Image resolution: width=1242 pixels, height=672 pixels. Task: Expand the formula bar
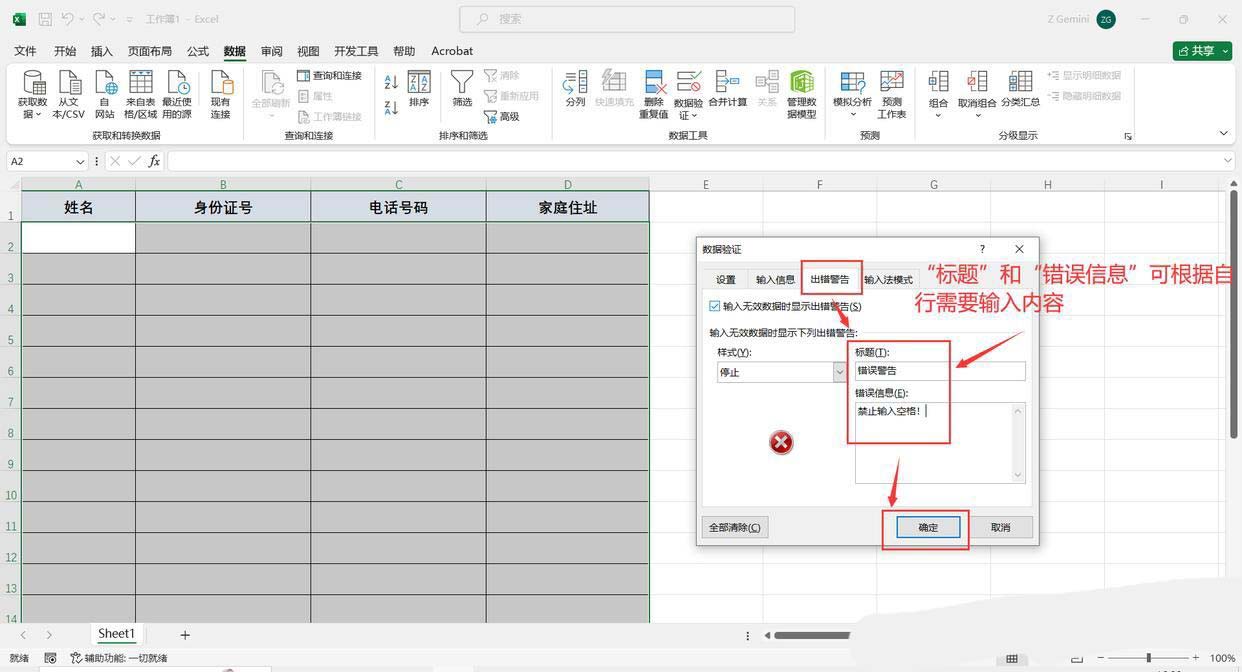pyautogui.click(x=1229, y=161)
